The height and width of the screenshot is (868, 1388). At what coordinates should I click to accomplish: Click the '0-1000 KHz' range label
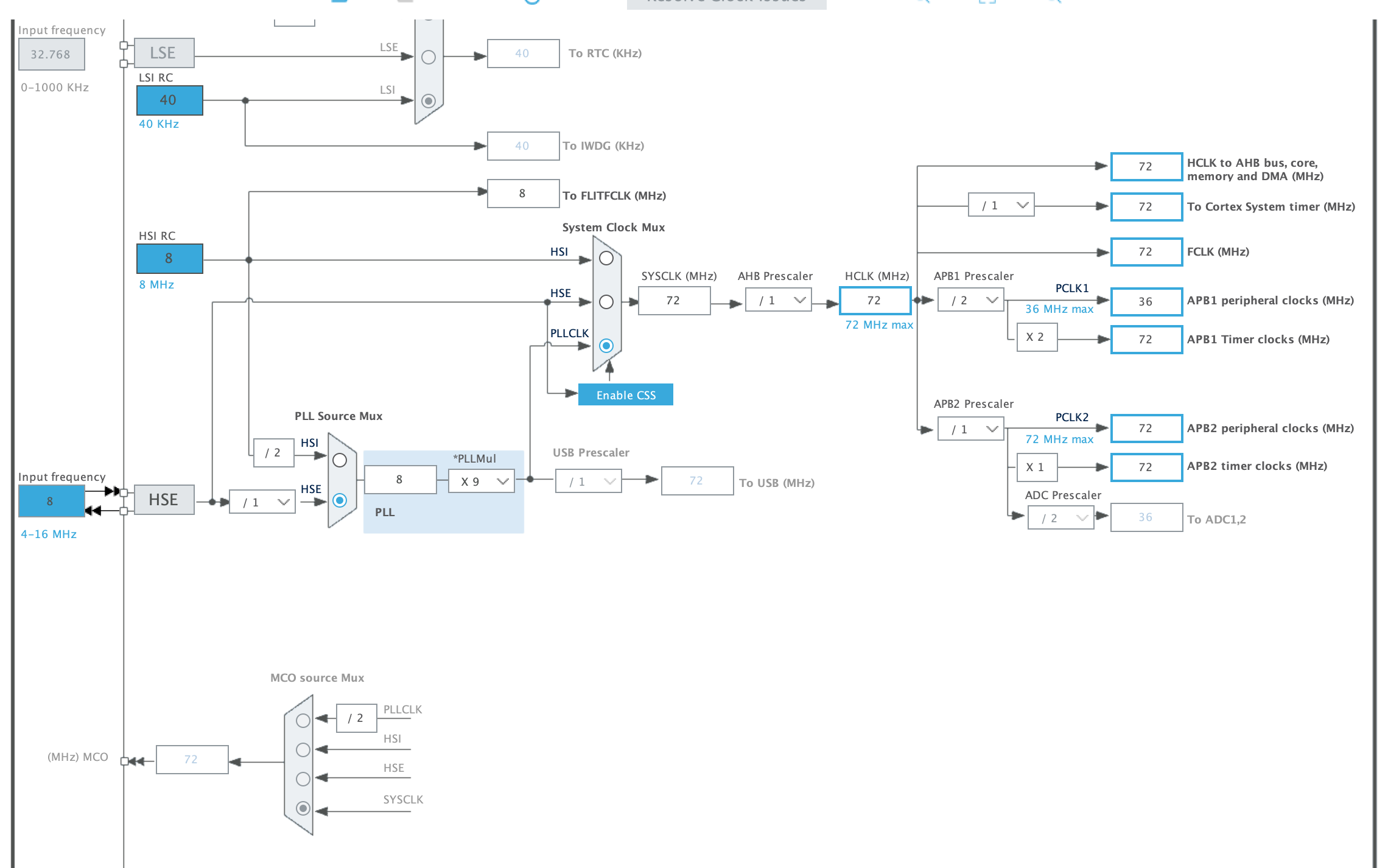[x=55, y=88]
